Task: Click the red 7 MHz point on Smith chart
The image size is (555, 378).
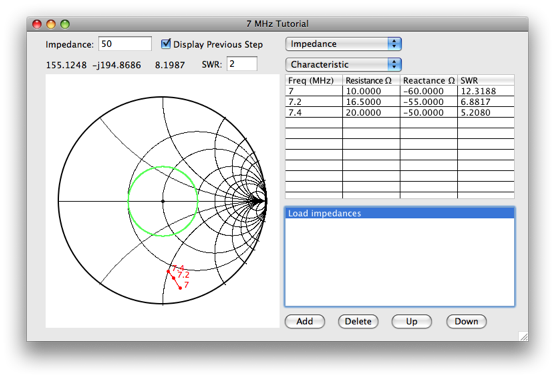Action: [x=180, y=288]
